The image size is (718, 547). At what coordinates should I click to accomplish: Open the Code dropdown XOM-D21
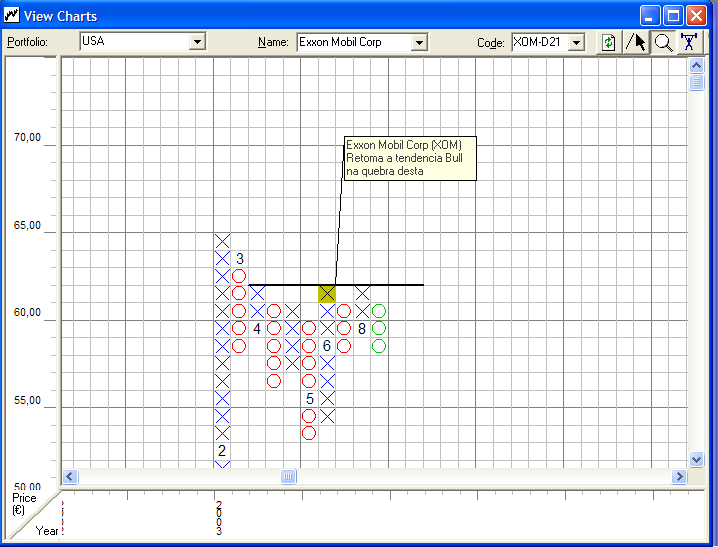tap(576, 42)
